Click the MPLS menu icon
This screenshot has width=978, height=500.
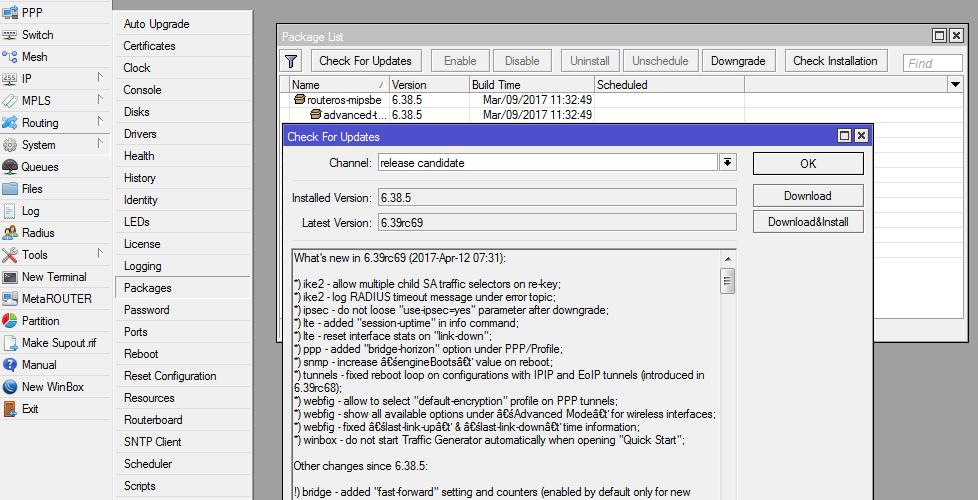[9, 100]
